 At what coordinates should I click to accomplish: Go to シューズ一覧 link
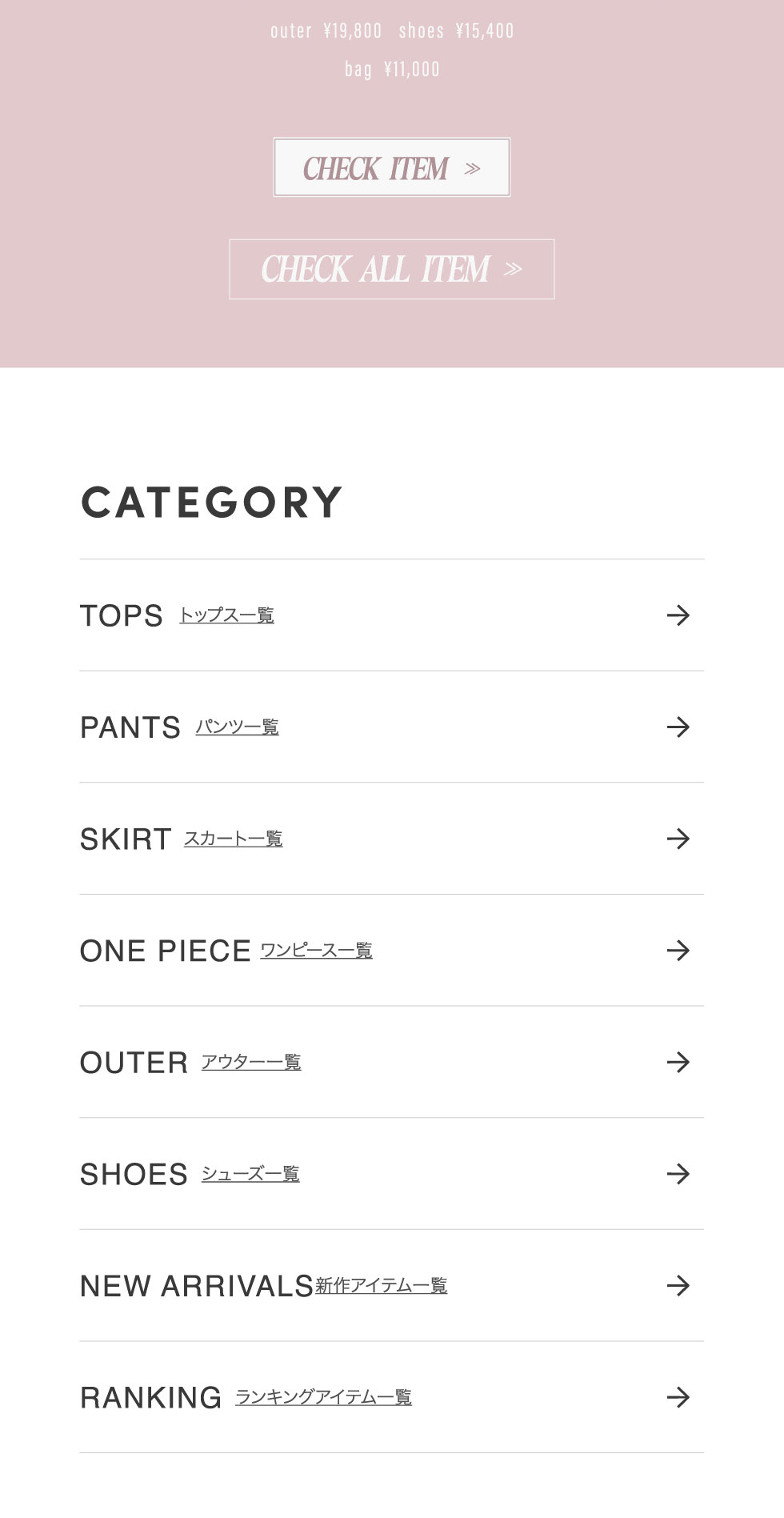[x=250, y=1174]
